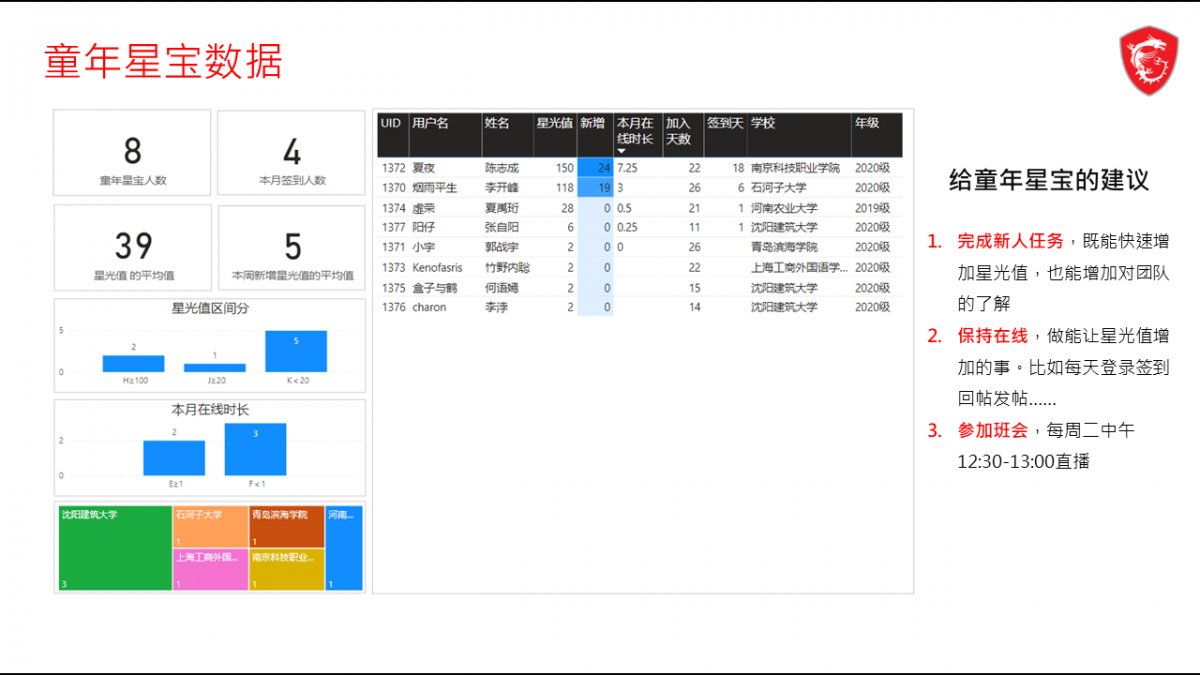Click school cell 青岛滨海学院 in table
This screenshot has height=675, width=1200.
pos(784,248)
